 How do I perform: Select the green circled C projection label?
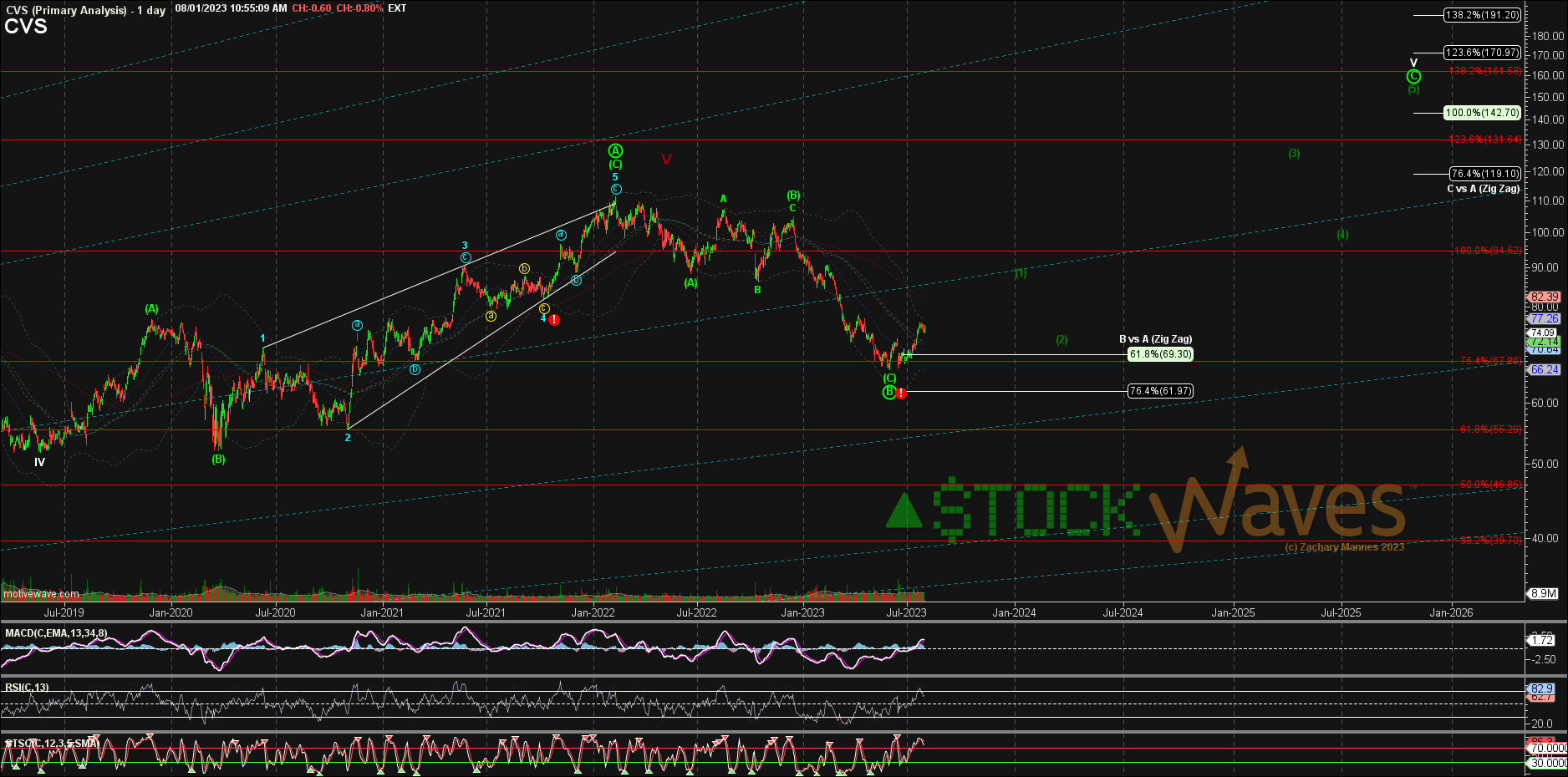[x=1413, y=76]
